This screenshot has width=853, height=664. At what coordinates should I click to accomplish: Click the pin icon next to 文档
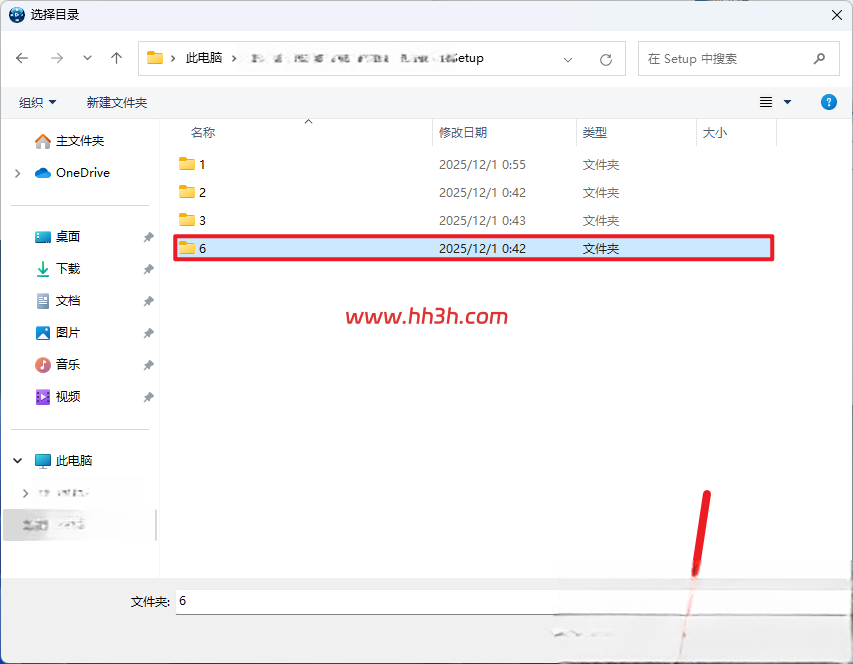[x=149, y=301]
